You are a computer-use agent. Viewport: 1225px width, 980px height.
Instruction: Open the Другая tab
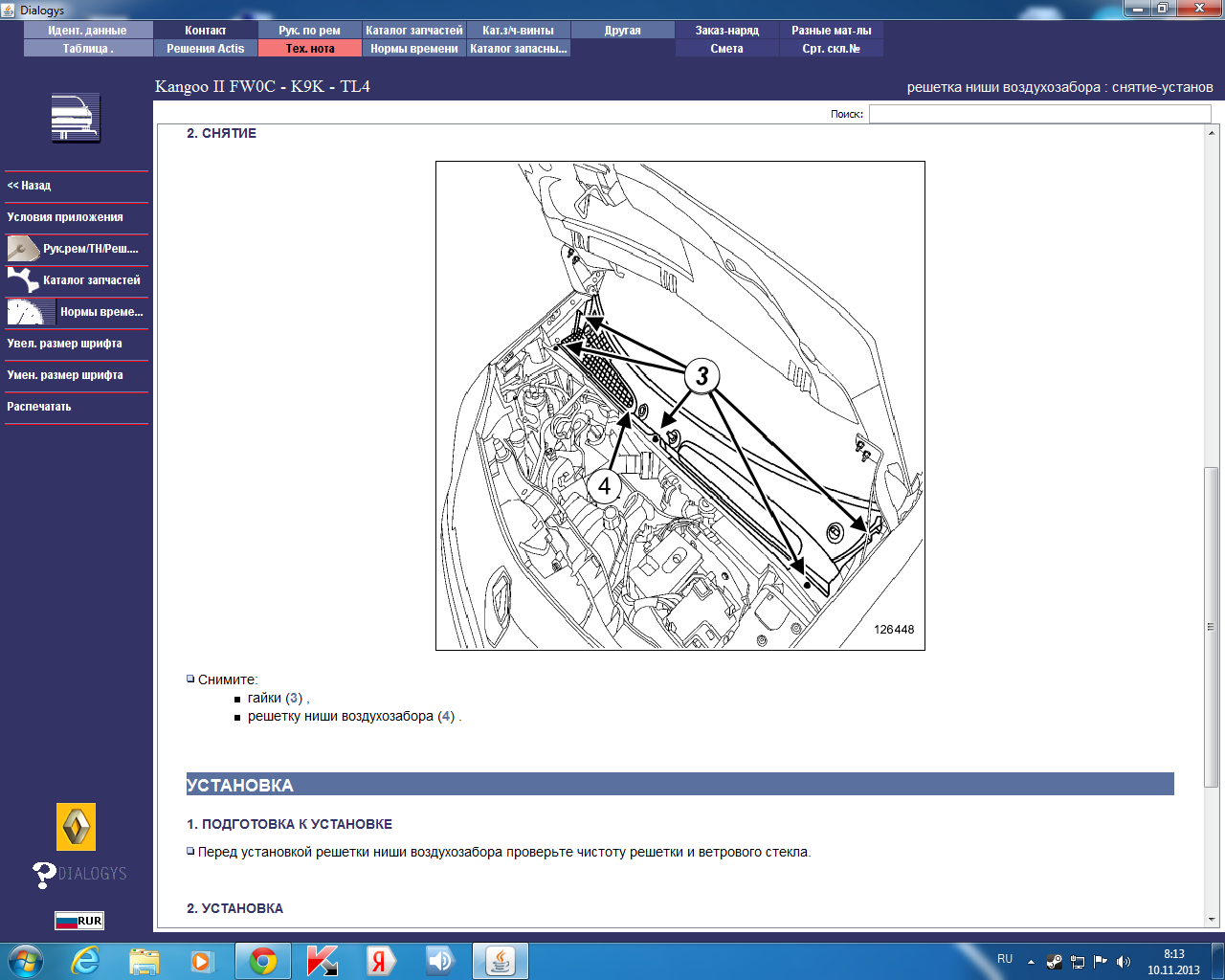click(x=623, y=31)
